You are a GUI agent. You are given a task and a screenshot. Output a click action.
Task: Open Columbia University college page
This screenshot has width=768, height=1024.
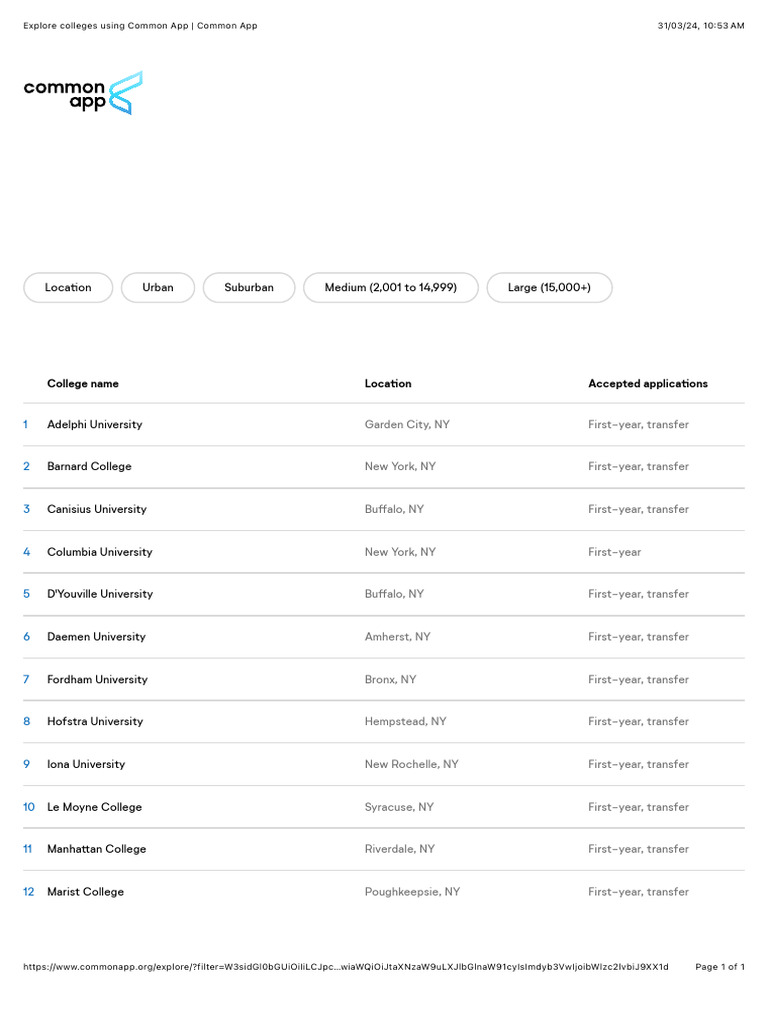[x=100, y=552]
